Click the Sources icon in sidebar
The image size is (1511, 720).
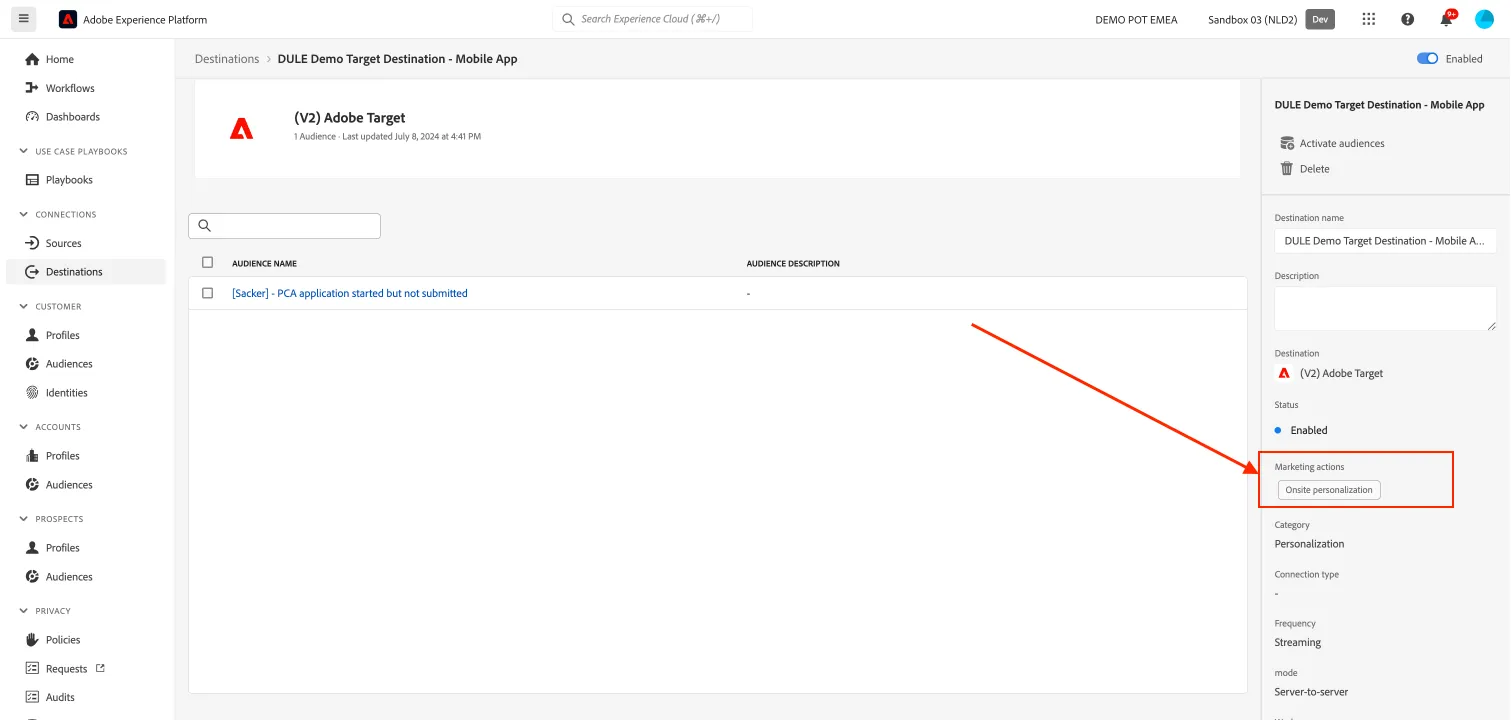pos(32,243)
